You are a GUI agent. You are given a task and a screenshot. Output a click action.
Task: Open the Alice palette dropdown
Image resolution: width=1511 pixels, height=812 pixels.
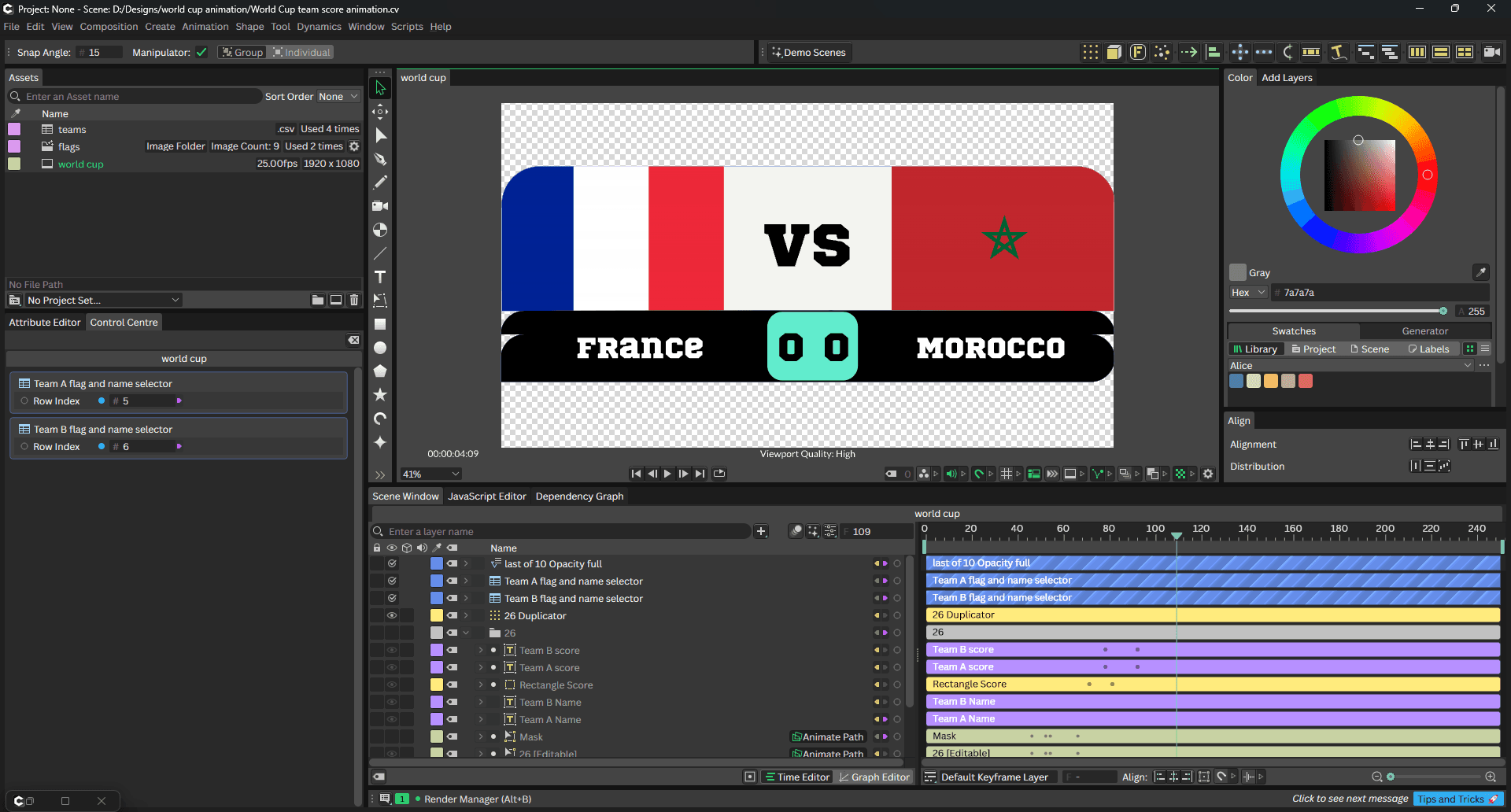coord(1350,365)
